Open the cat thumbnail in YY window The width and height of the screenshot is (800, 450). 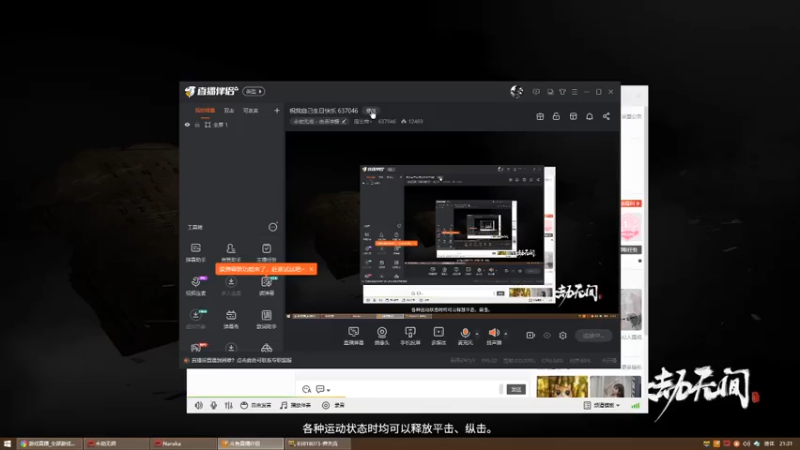point(562,386)
